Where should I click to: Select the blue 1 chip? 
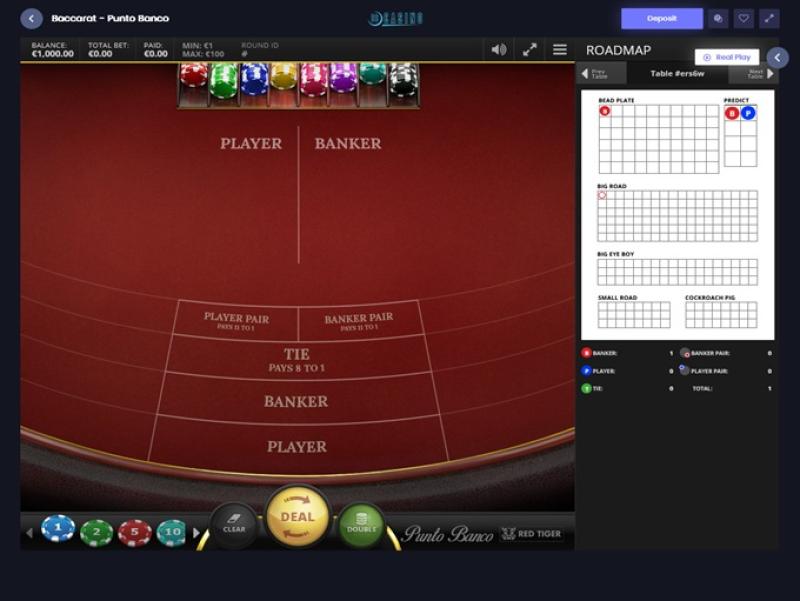(x=58, y=528)
